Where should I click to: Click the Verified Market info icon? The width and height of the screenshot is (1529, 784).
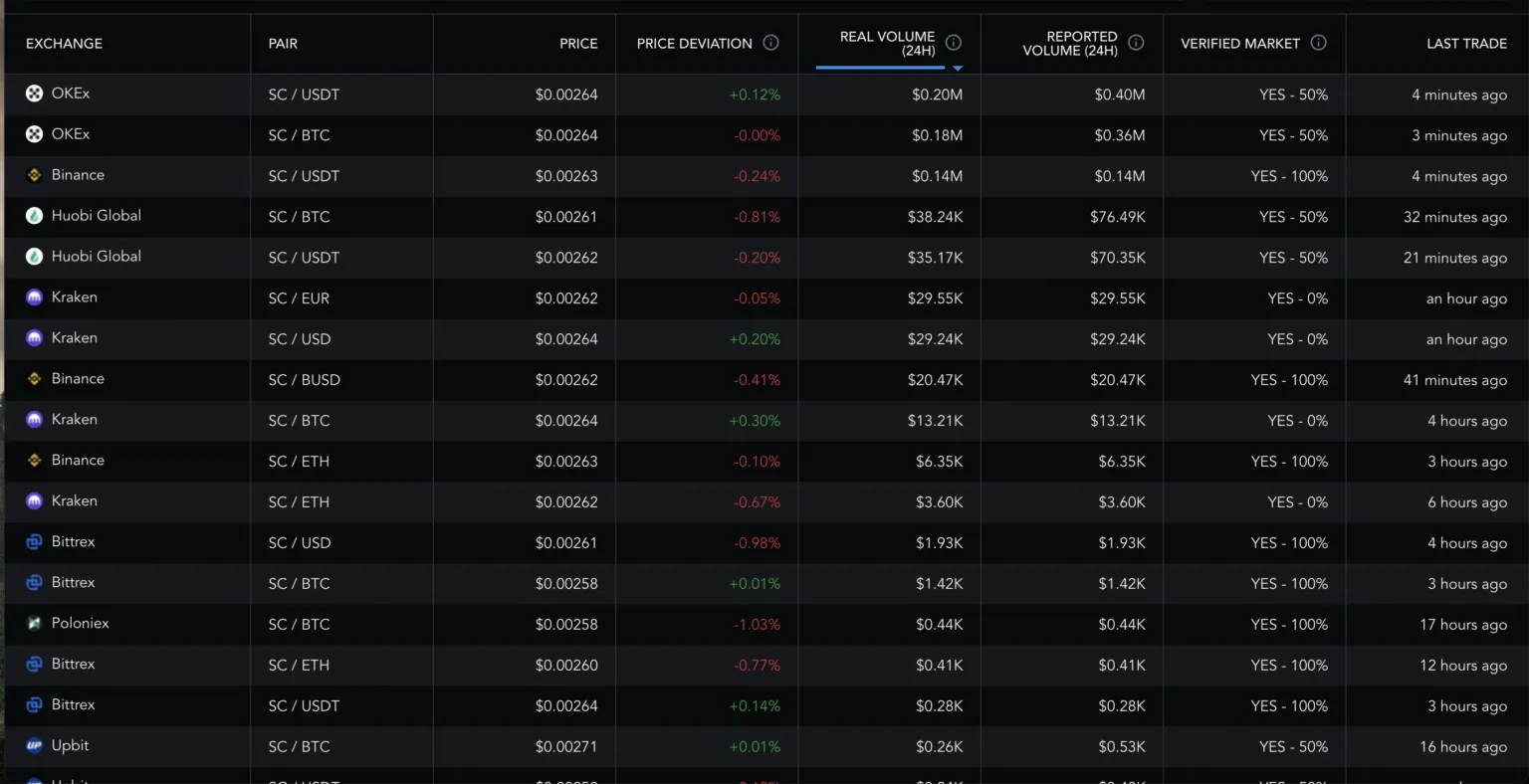click(1318, 43)
